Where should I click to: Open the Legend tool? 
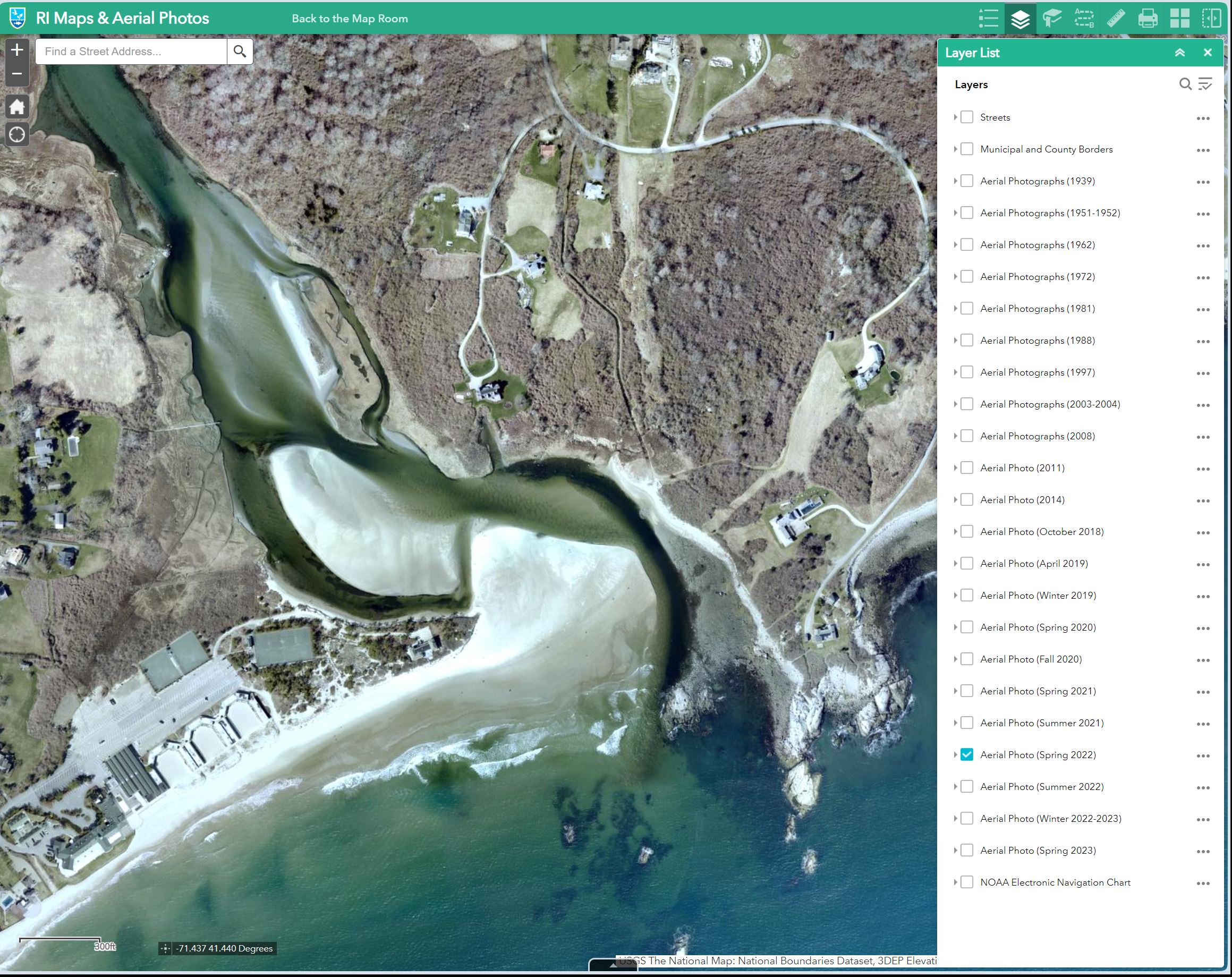988,18
